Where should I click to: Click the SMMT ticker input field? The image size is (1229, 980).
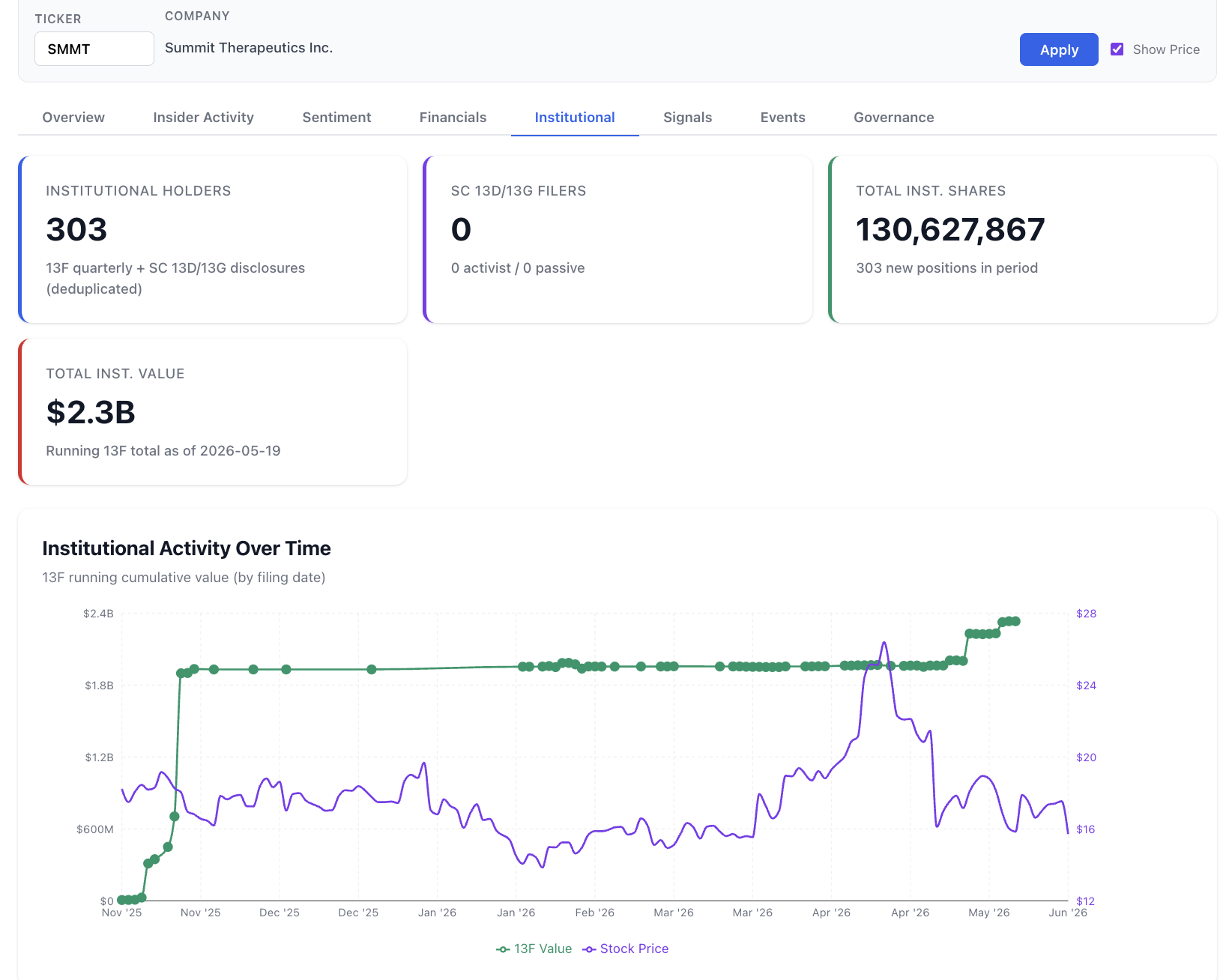(94, 49)
